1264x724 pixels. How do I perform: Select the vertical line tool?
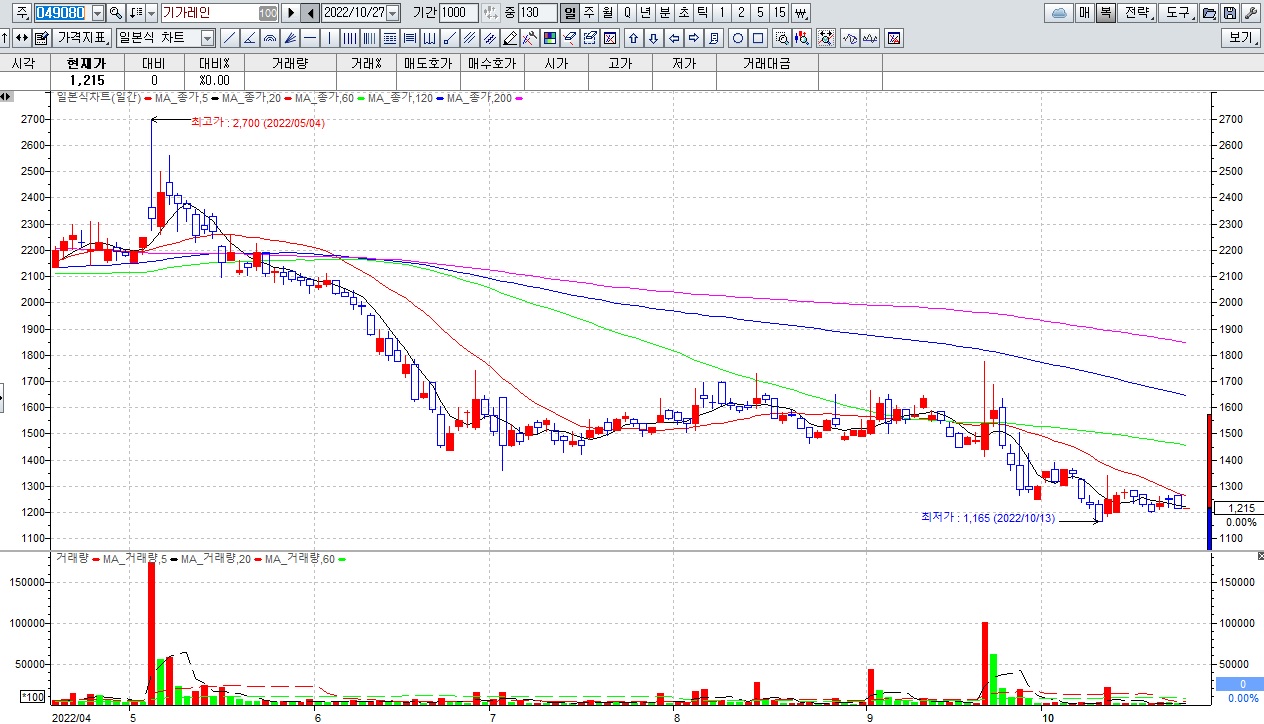(x=330, y=38)
